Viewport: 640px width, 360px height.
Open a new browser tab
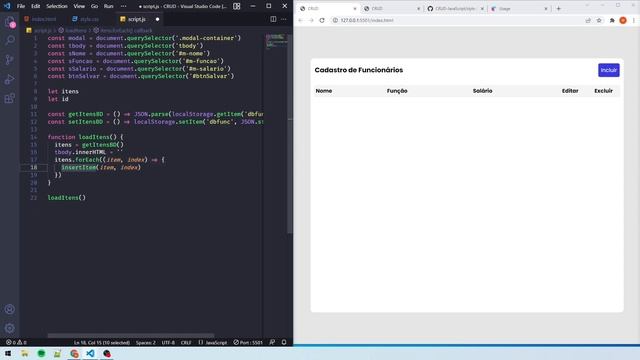pyautogui.click(x=558, y=8)
